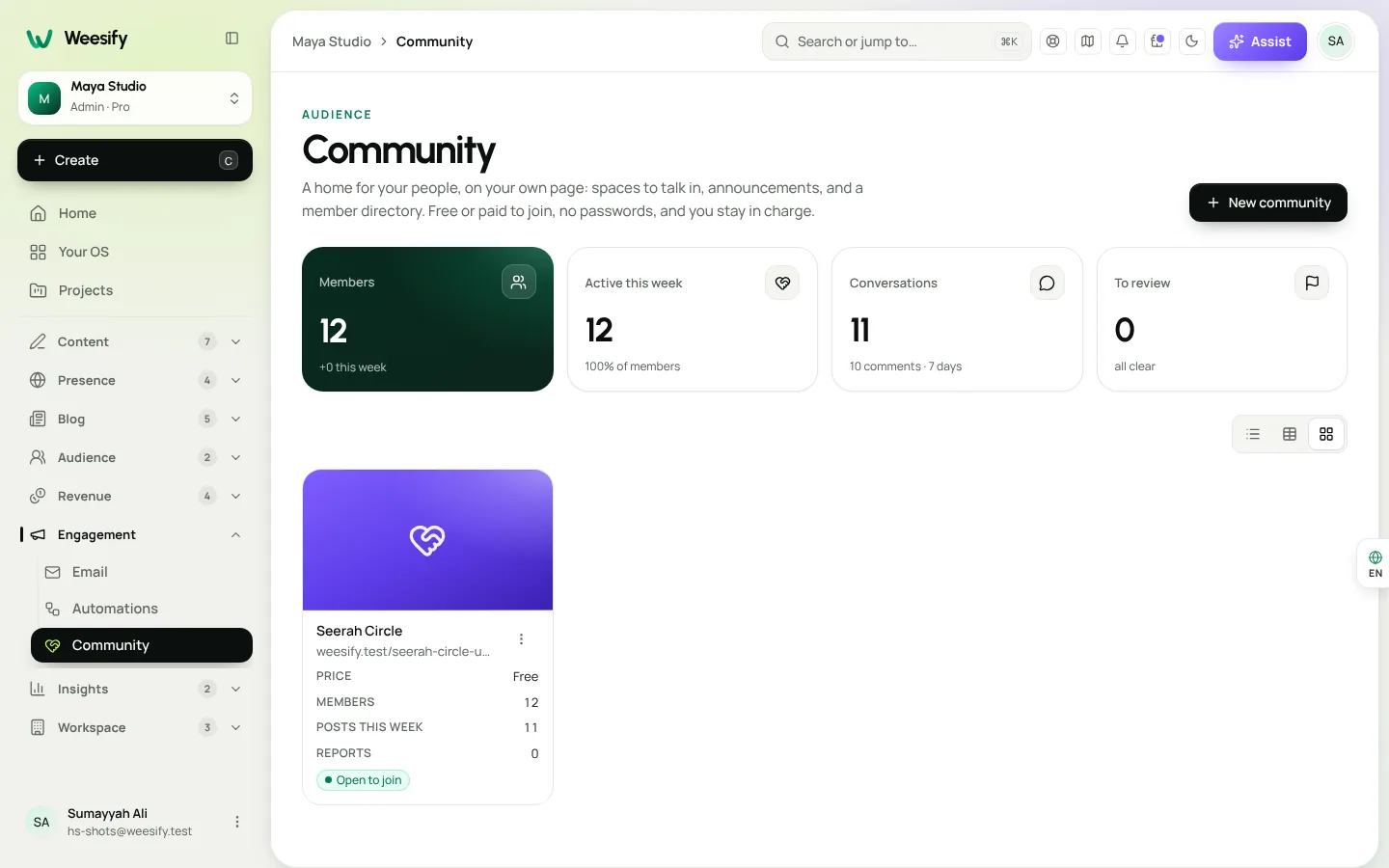Select Community in the sidebar
Screen dimensions: 1389x868
(142, 645)
